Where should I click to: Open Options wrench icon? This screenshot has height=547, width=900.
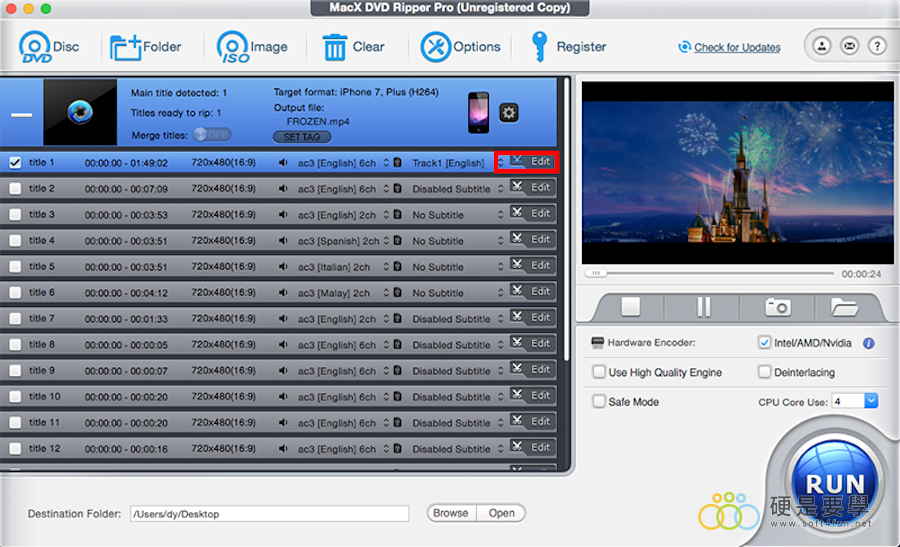(x=436, y=47)
